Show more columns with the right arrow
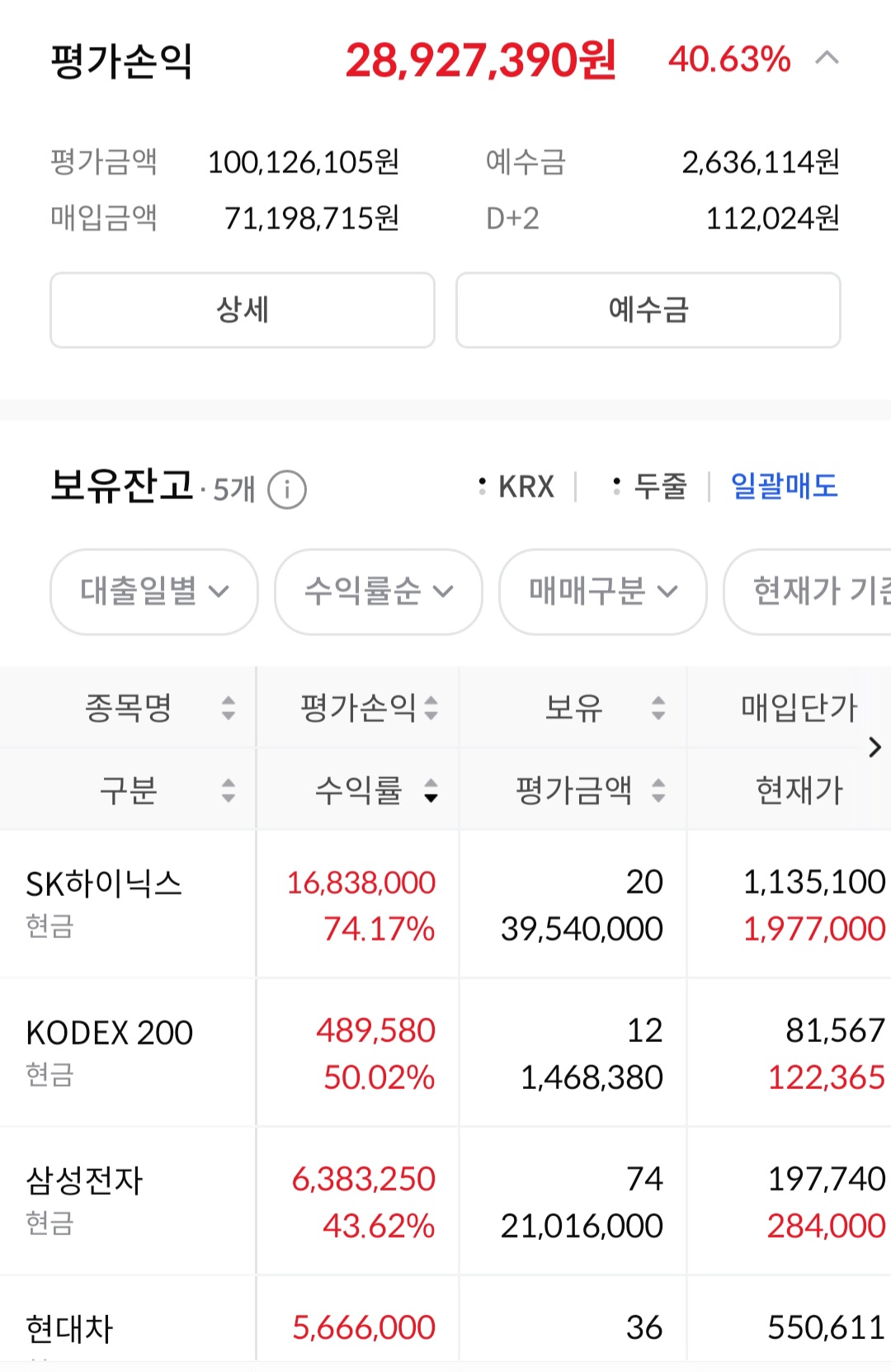The width and height of the screenshot is (891, 1372). [x=875, y=747]
